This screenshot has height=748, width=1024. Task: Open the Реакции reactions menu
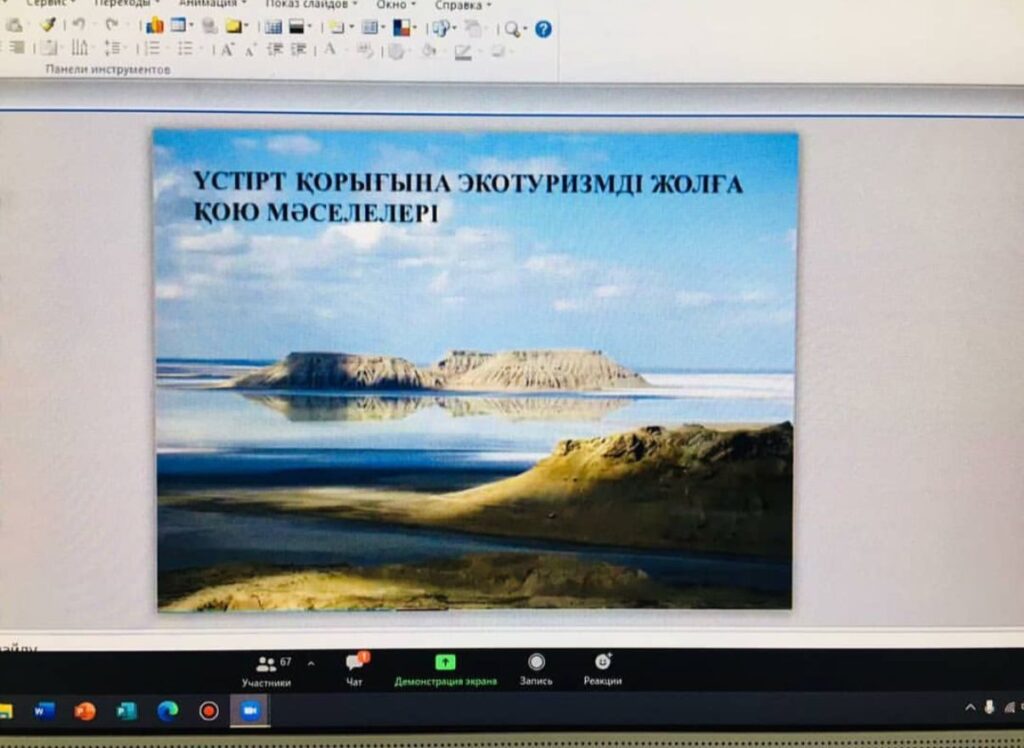pos(602,668)
